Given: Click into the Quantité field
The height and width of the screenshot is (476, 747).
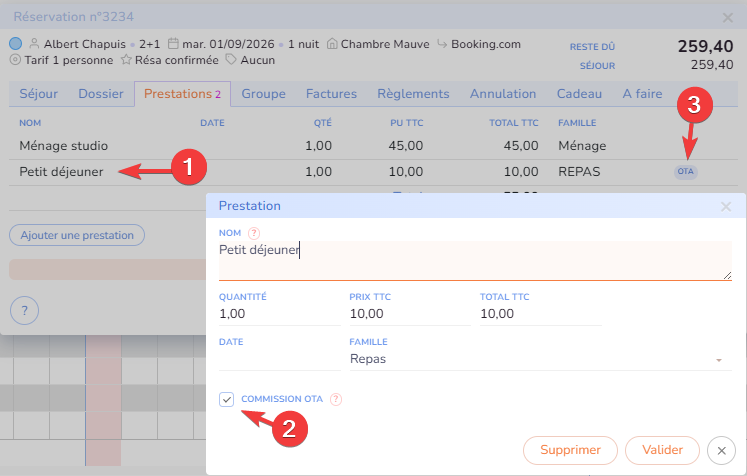Looking at the screenshot, I should 278,314.
